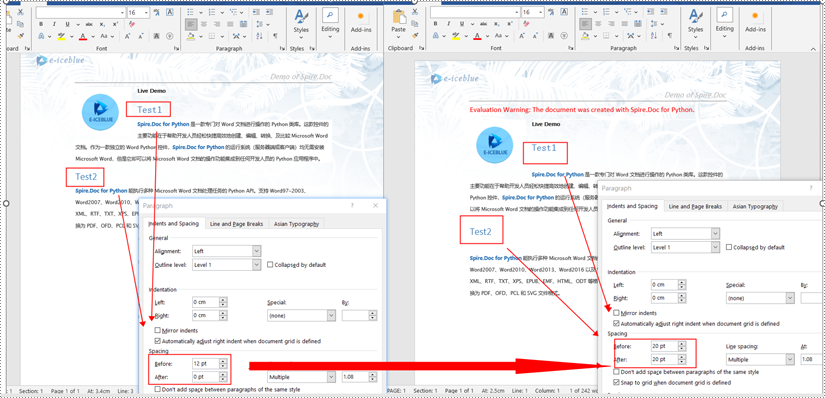Click the Copy icon in right window

point(415,24)
